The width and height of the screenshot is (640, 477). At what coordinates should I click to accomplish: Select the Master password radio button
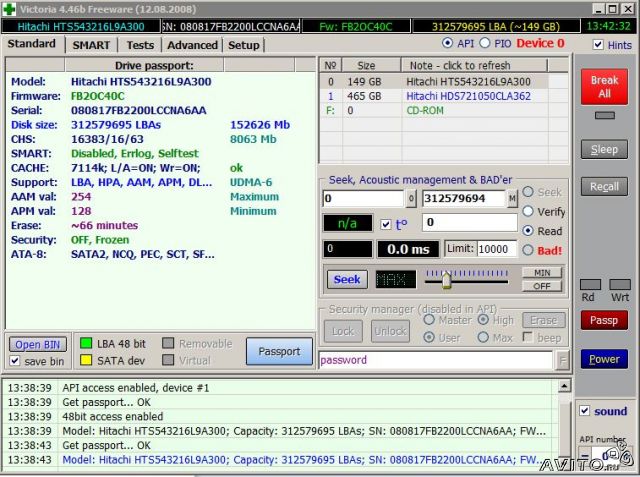click(x=429, y=319)
